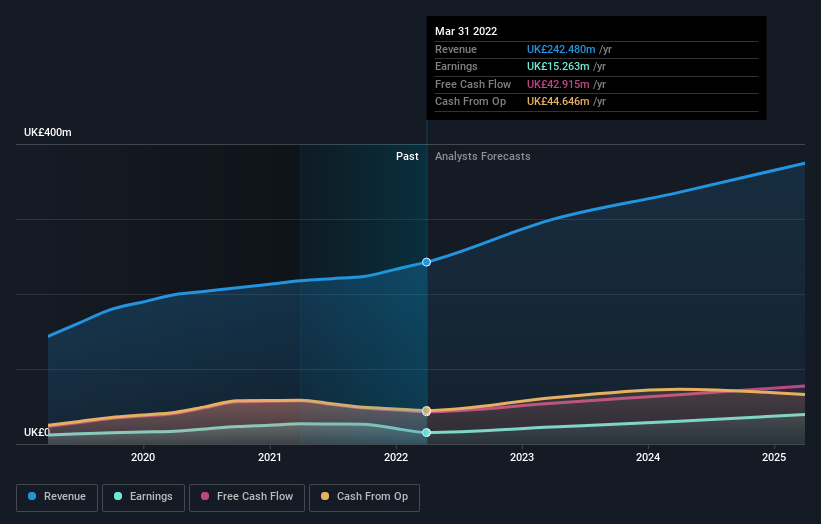Click the UK£400m y-axis label
821x524 pixels.
point(48,132)
